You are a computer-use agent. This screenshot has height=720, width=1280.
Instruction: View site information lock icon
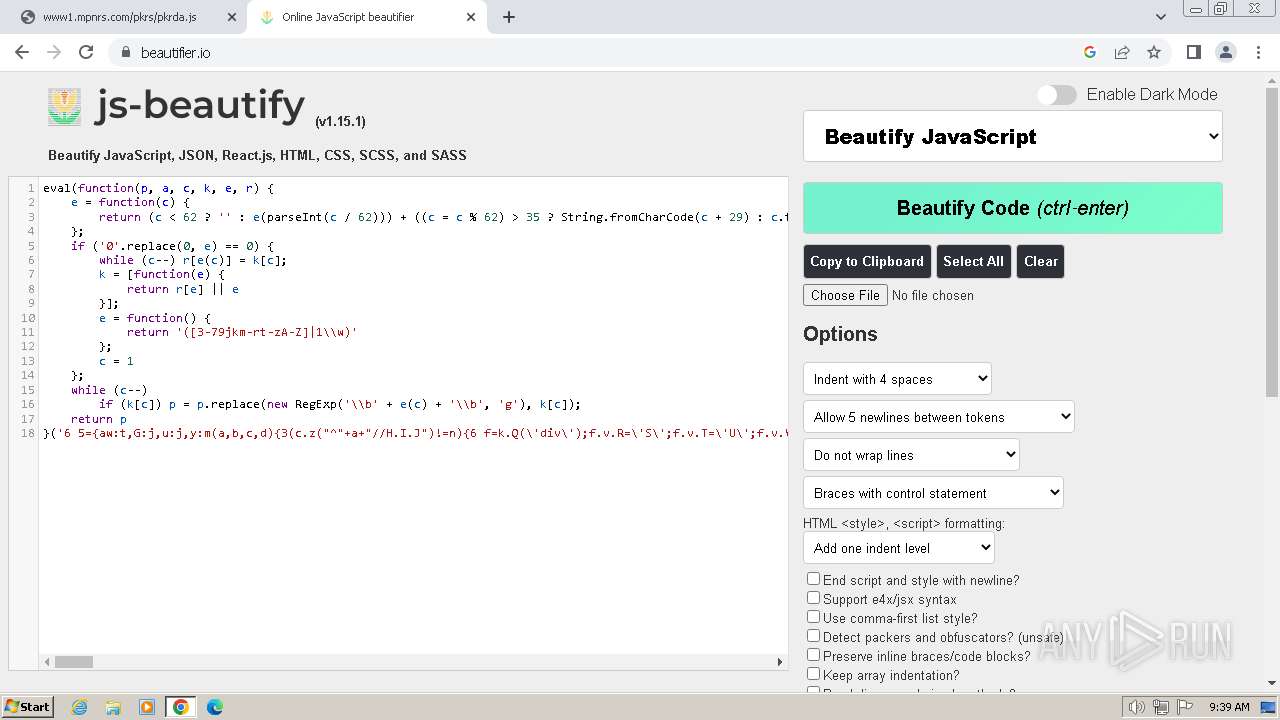(126, 52)
